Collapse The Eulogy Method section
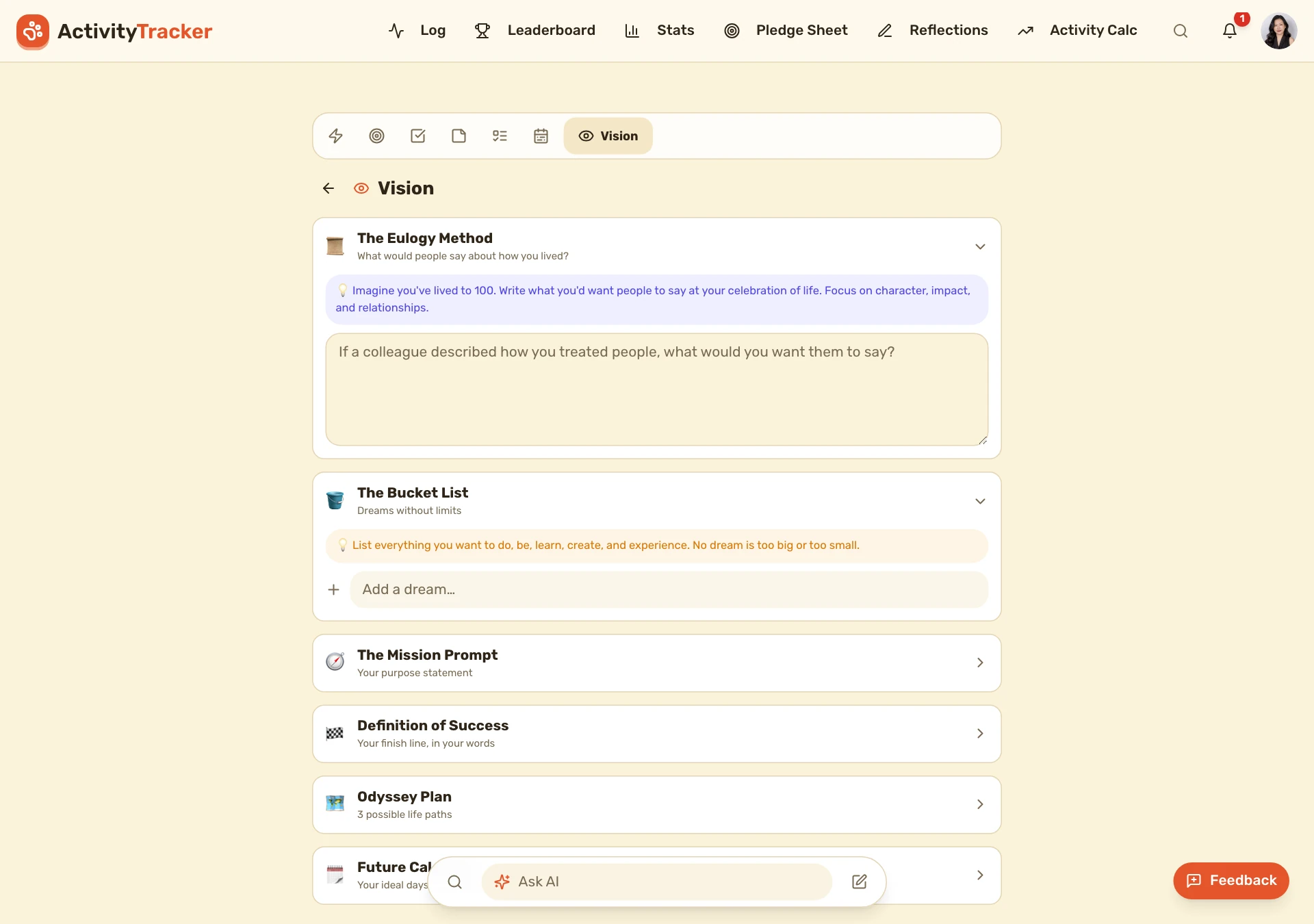1314x924 pixels. point(980,246)
